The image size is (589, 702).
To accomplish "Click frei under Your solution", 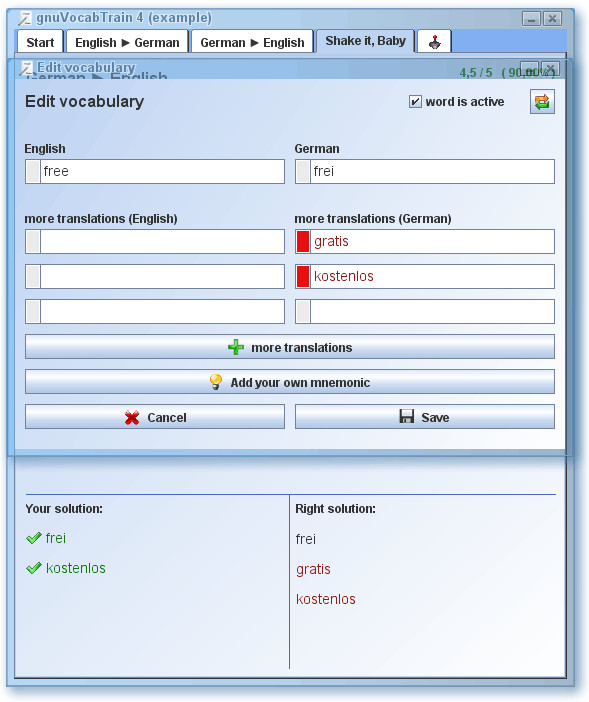I will click(56, 538).
